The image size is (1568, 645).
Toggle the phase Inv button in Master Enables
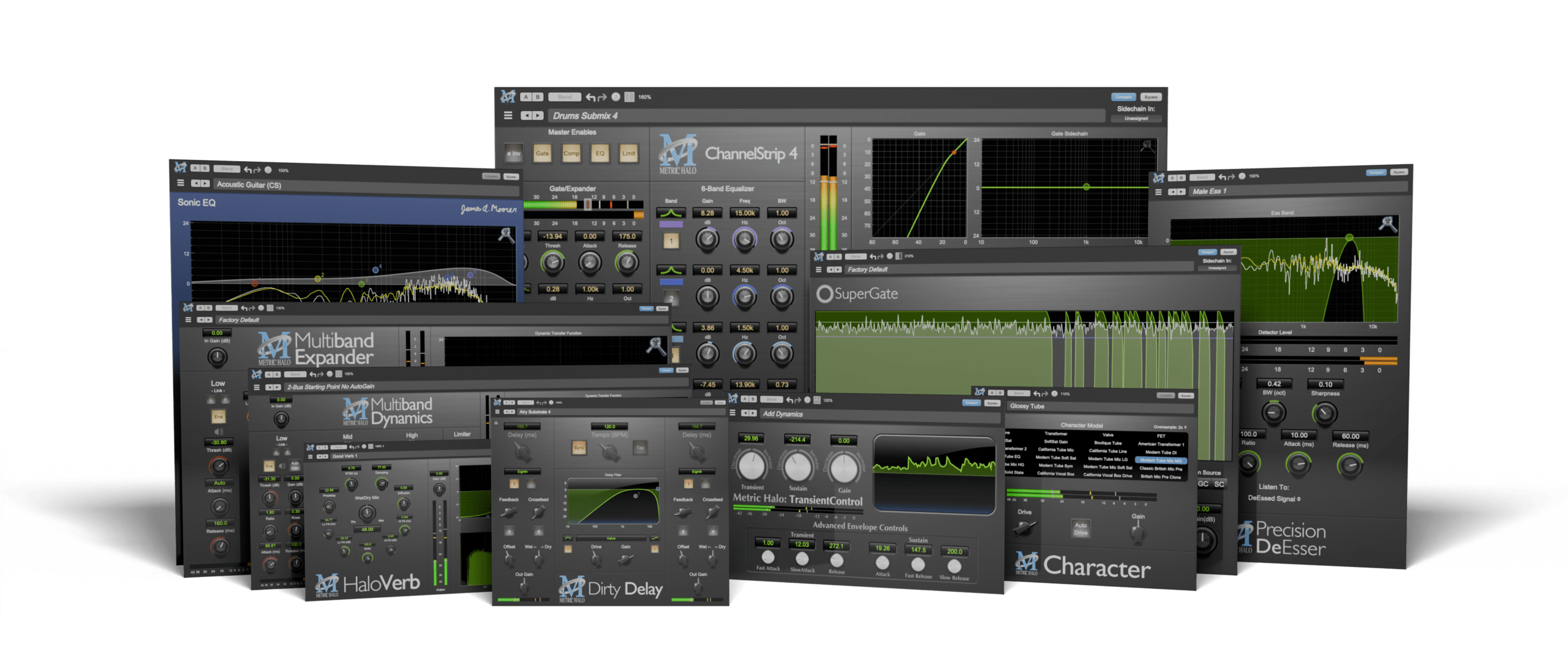pos(514,154)
